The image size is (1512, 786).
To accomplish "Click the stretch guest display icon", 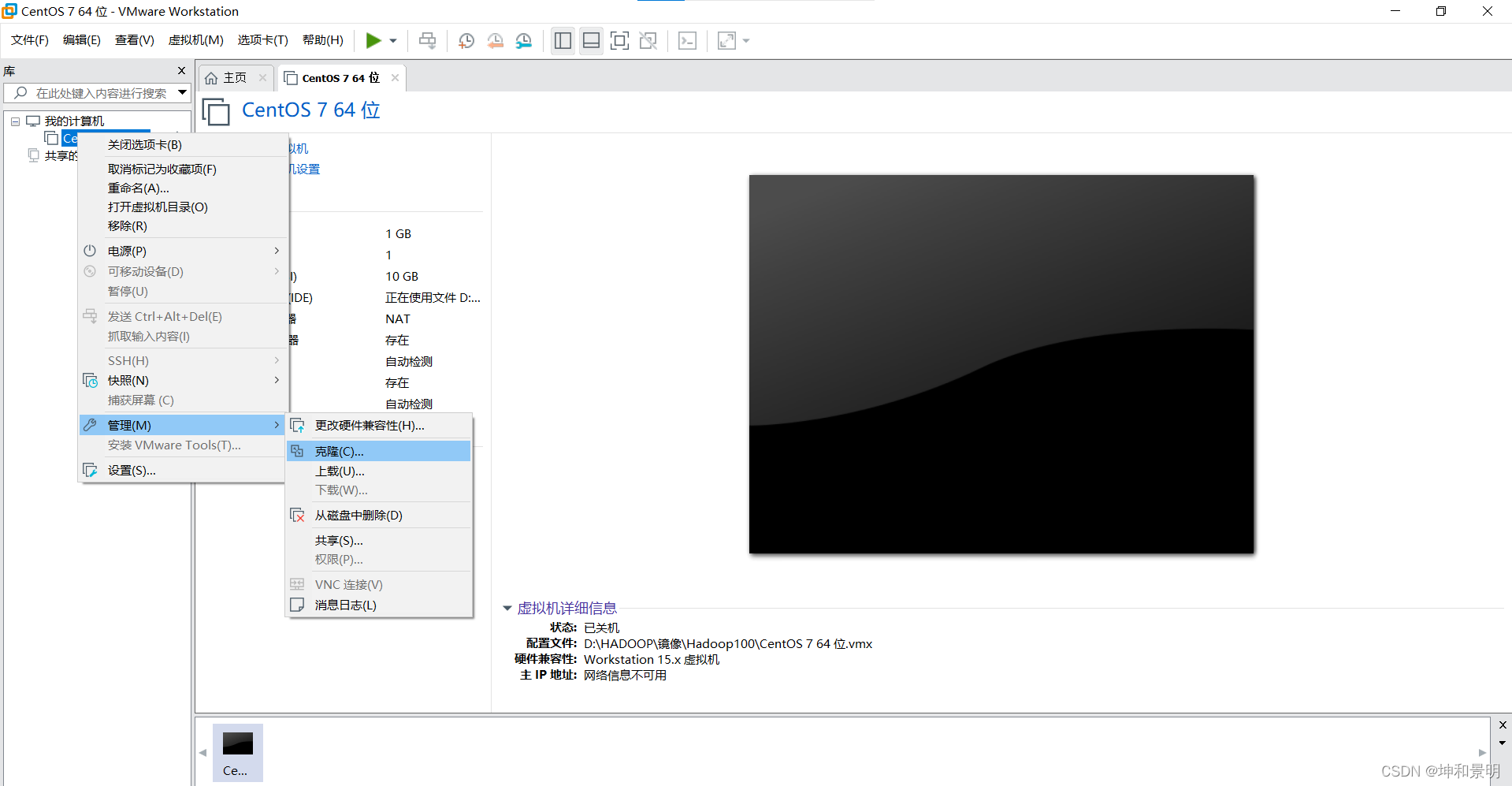I will (x=726, y=41).
